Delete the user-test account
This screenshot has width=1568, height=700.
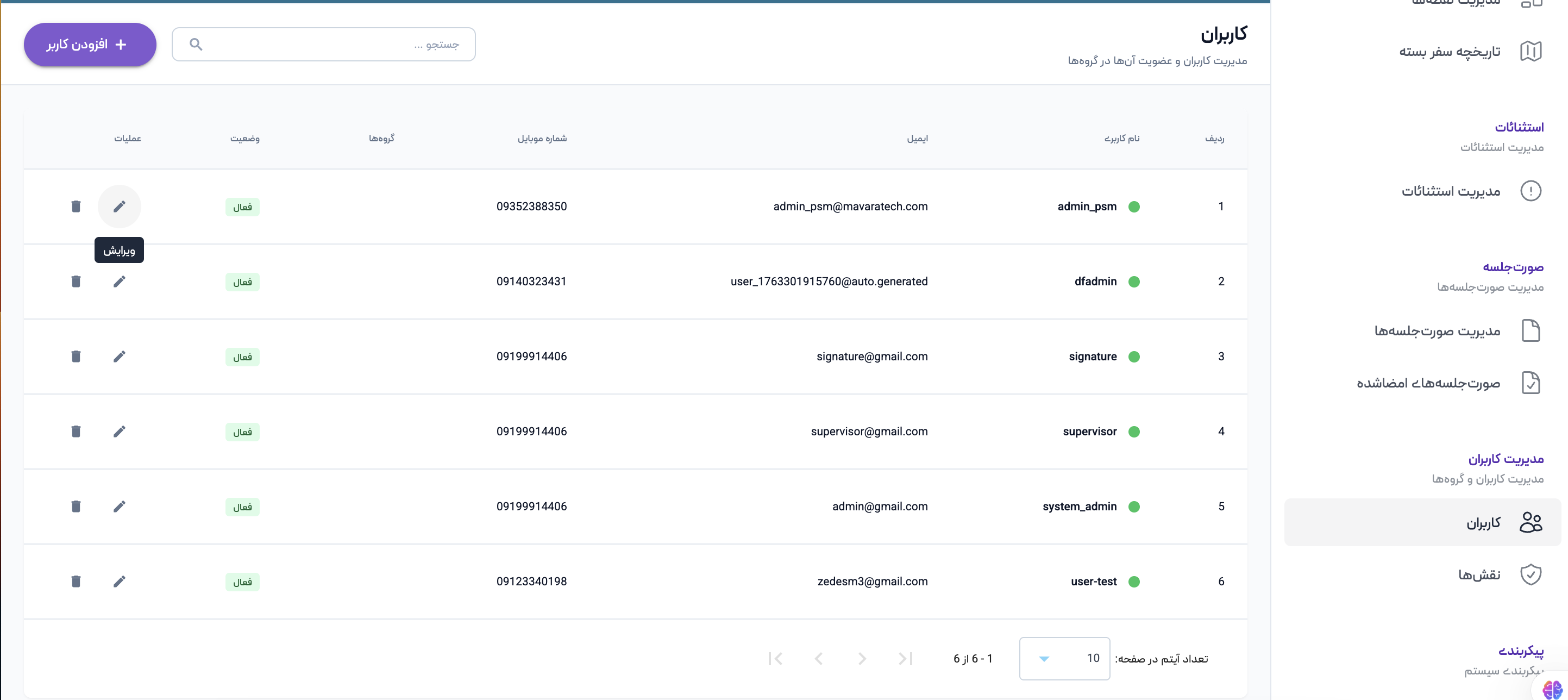76,582
